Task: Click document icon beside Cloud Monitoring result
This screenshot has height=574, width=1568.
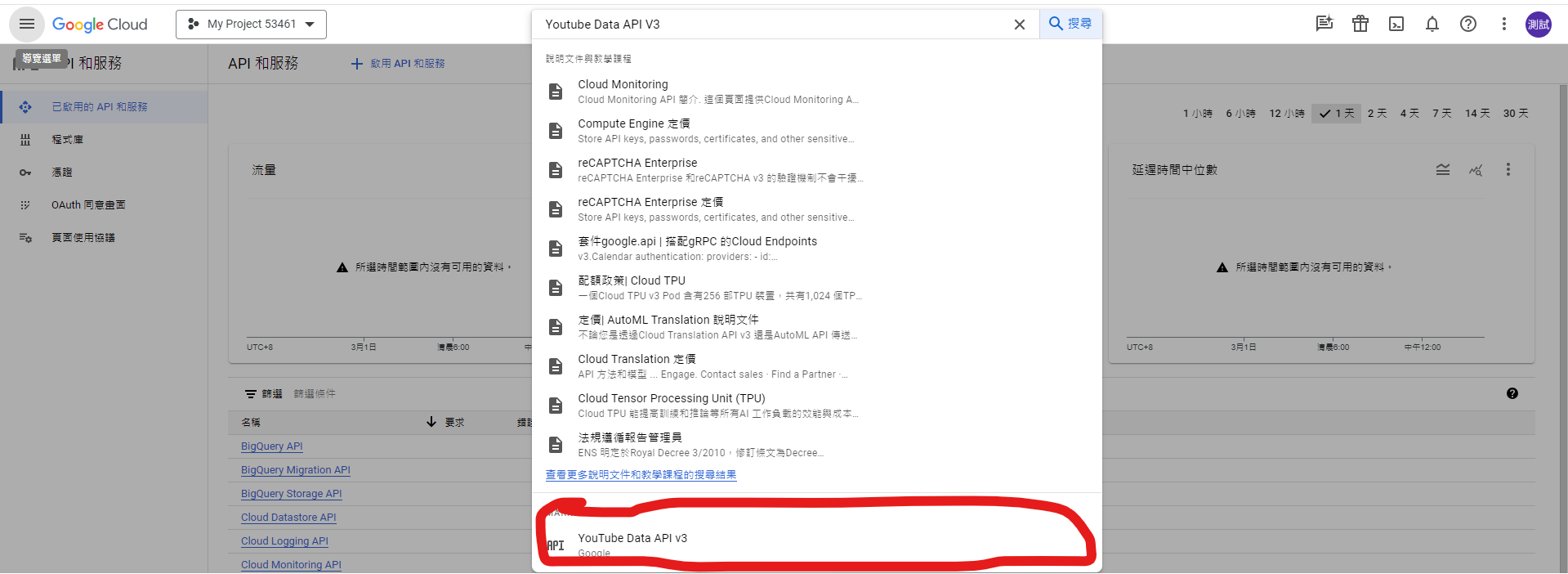Action: (556, 92)
